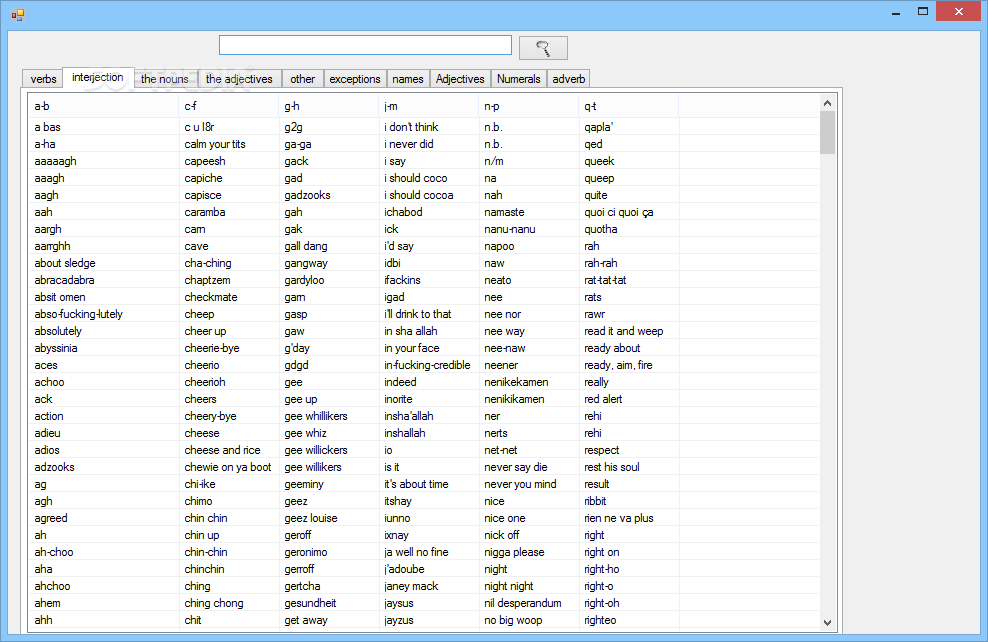
Task: Click the word 'righteo'
Action: (x=600, y=620)
